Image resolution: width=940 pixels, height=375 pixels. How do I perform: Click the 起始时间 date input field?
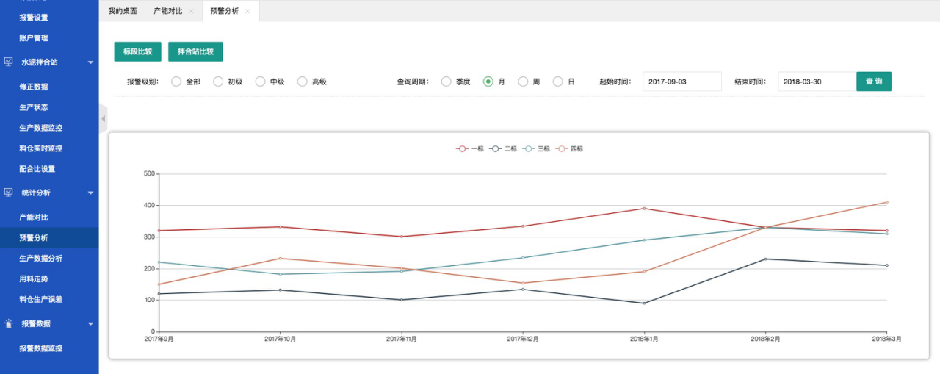(x=682, y=81)
